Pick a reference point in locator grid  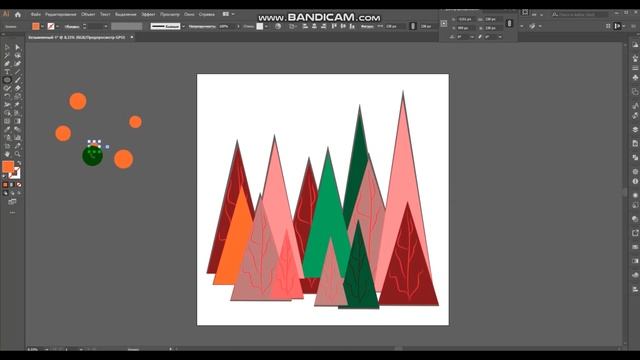coord(444,24)
